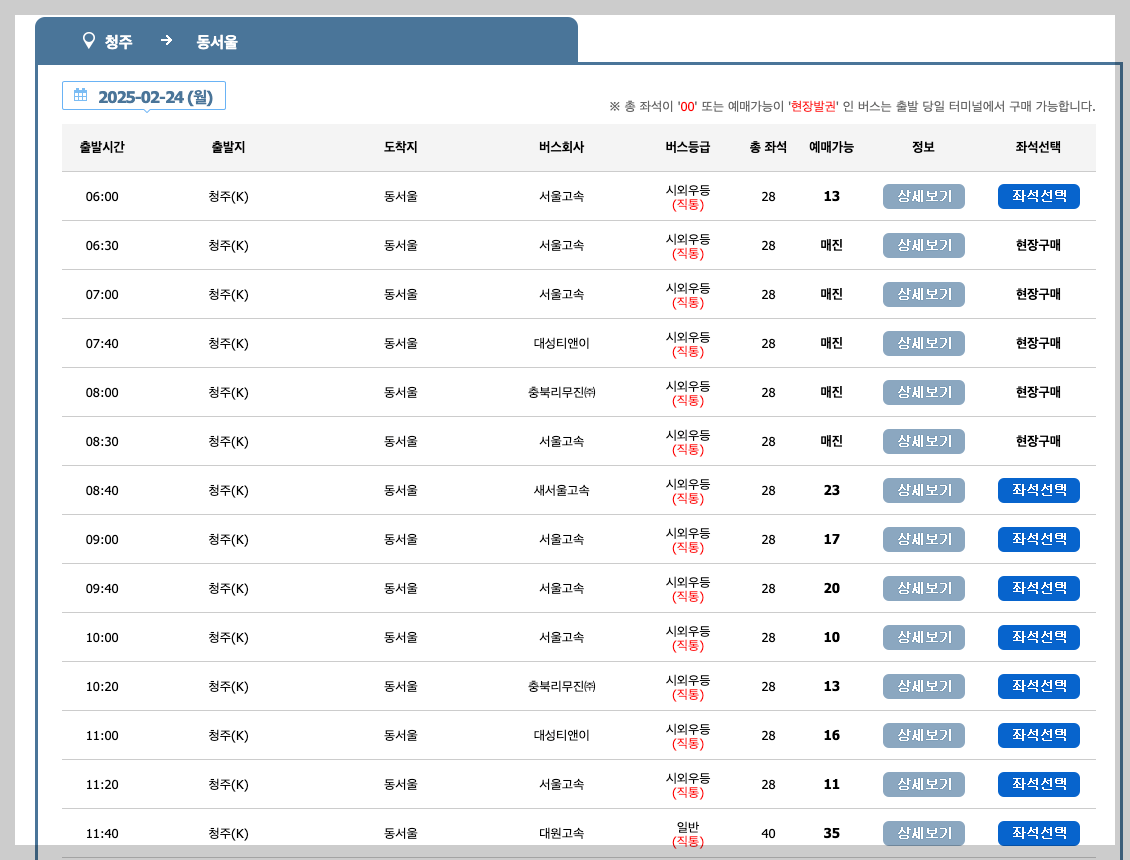
Task: View details of the 07:40 대성티앤이 bus
Action: click(923, 343)
